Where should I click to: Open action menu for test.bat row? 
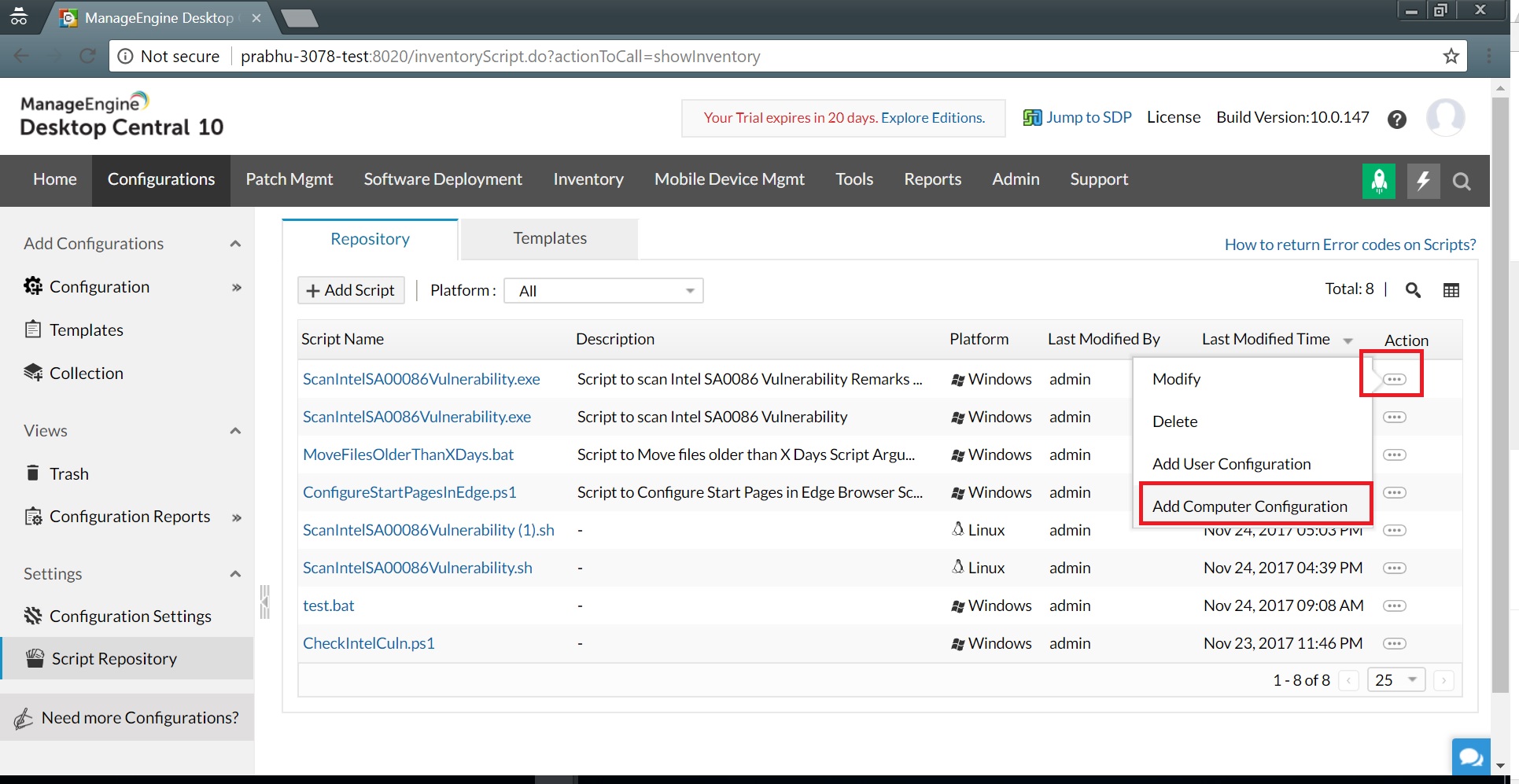click(x=1395, y=605)
